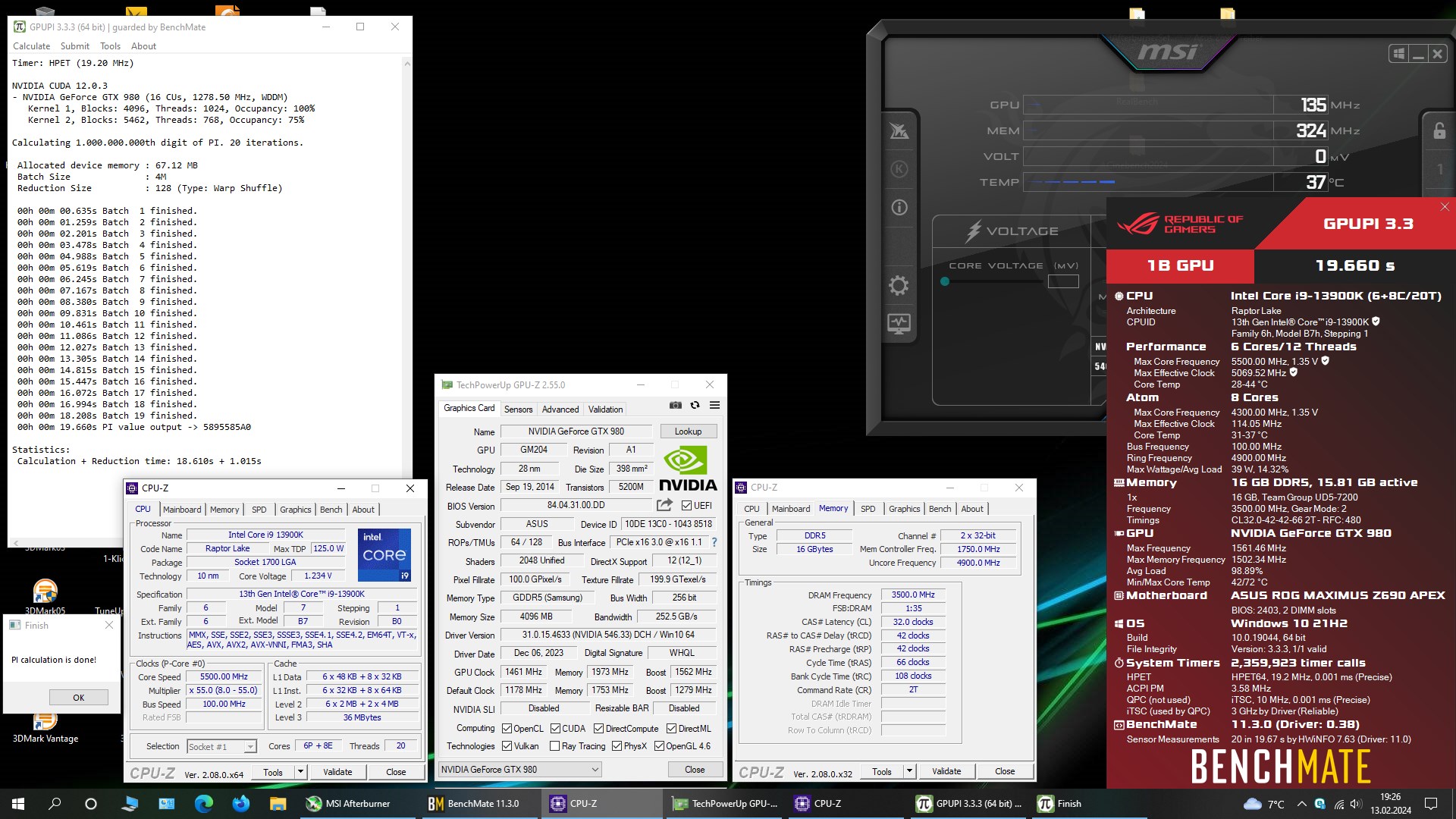Click the GPU-Z refresh icon
This screenshot has width=1456, height=819.
coord(695,406)
